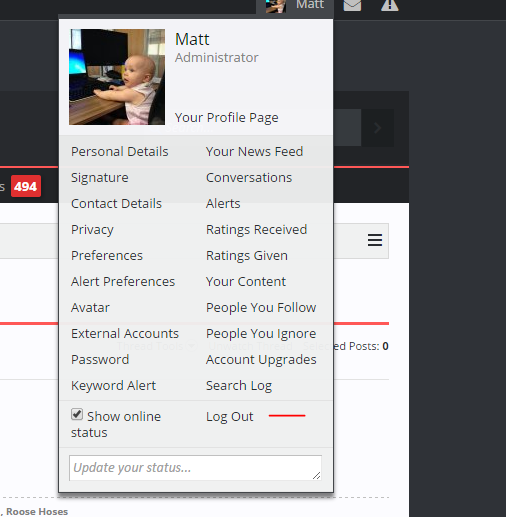The height and width of the screenshot is (517, 506).
Task: Open the Matt account dropdown tab
Action: (x=295, y=7)
